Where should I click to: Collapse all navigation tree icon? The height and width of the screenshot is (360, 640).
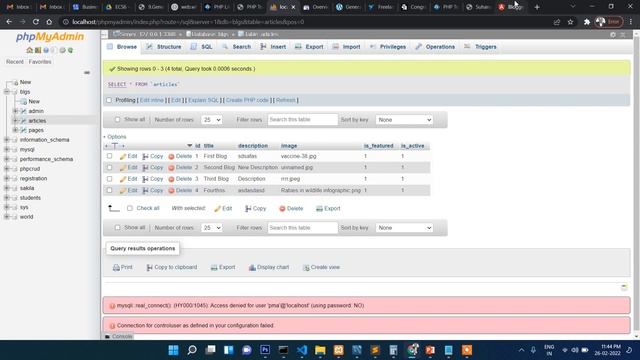point(87,73)
